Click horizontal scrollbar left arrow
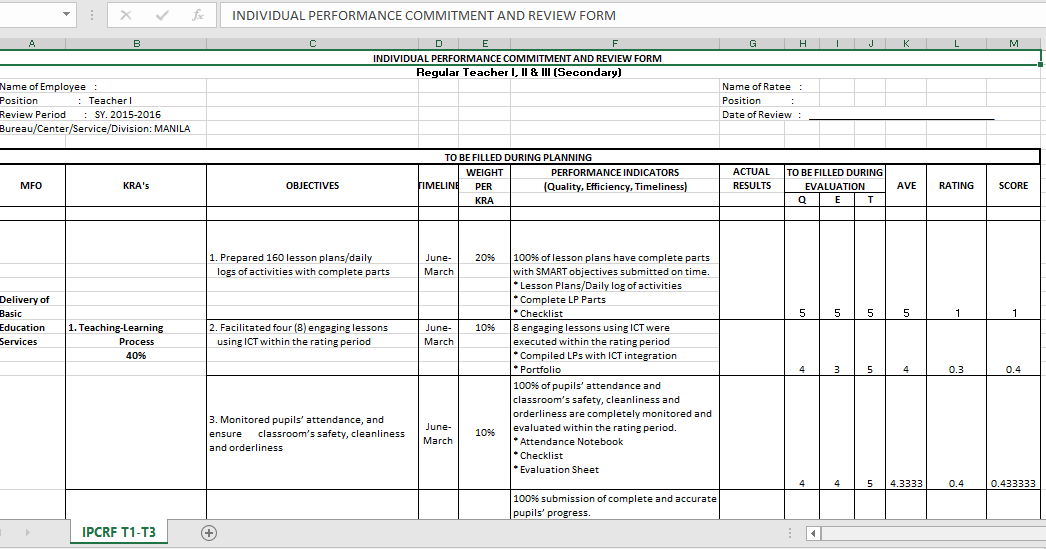The width and height of the screenshot is (1046, 549). pos(813,533)
